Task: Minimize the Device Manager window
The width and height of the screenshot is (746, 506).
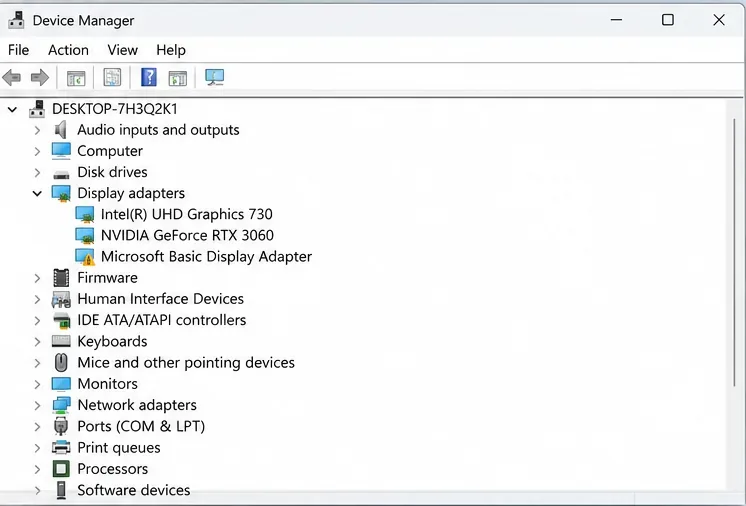Action: [x=617, y=20]
